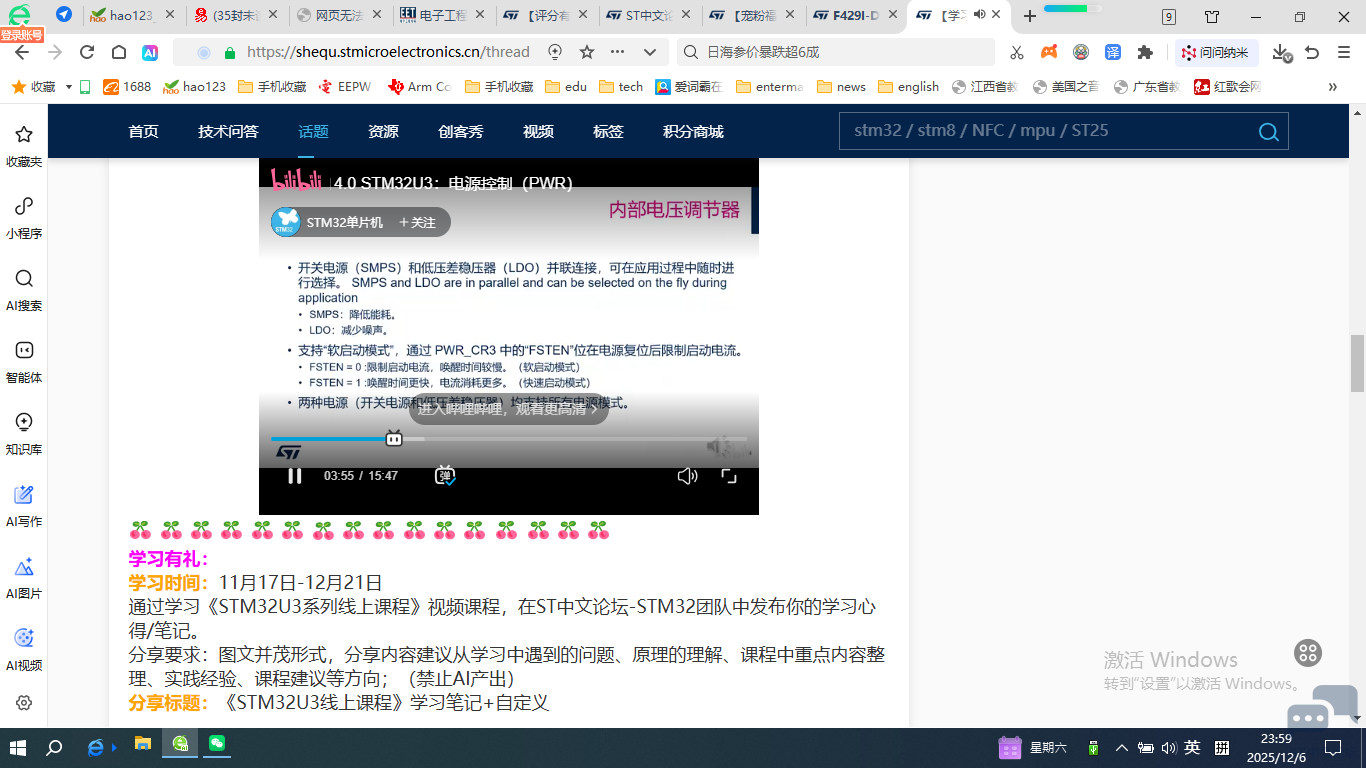1366x768 pixels.
Task: Open the 技术问答 nav item
Action: point(228,131)
